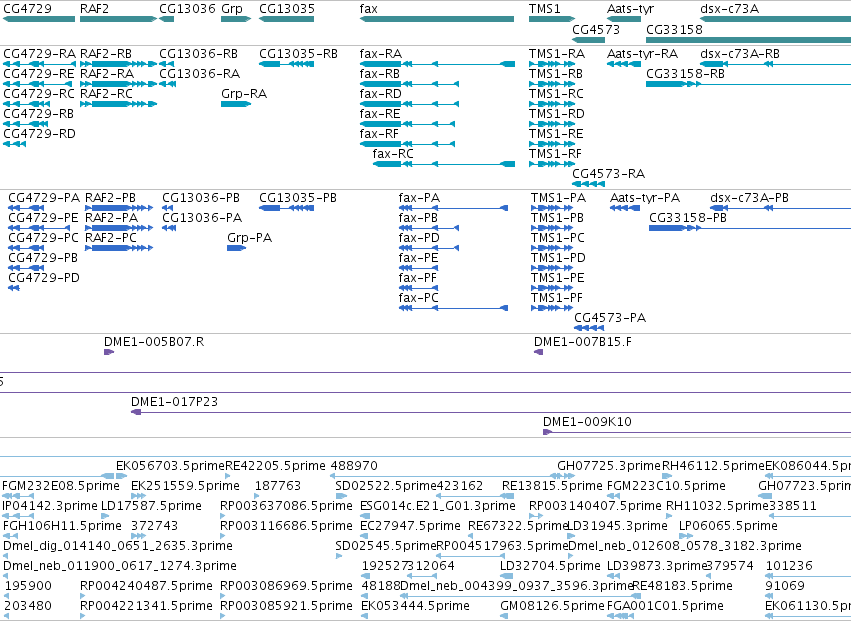Viewport: 851px width, 621px height.
Task: Select the CG4729-PD protein label
Action: pyautogui.click(x=44, y=278)
